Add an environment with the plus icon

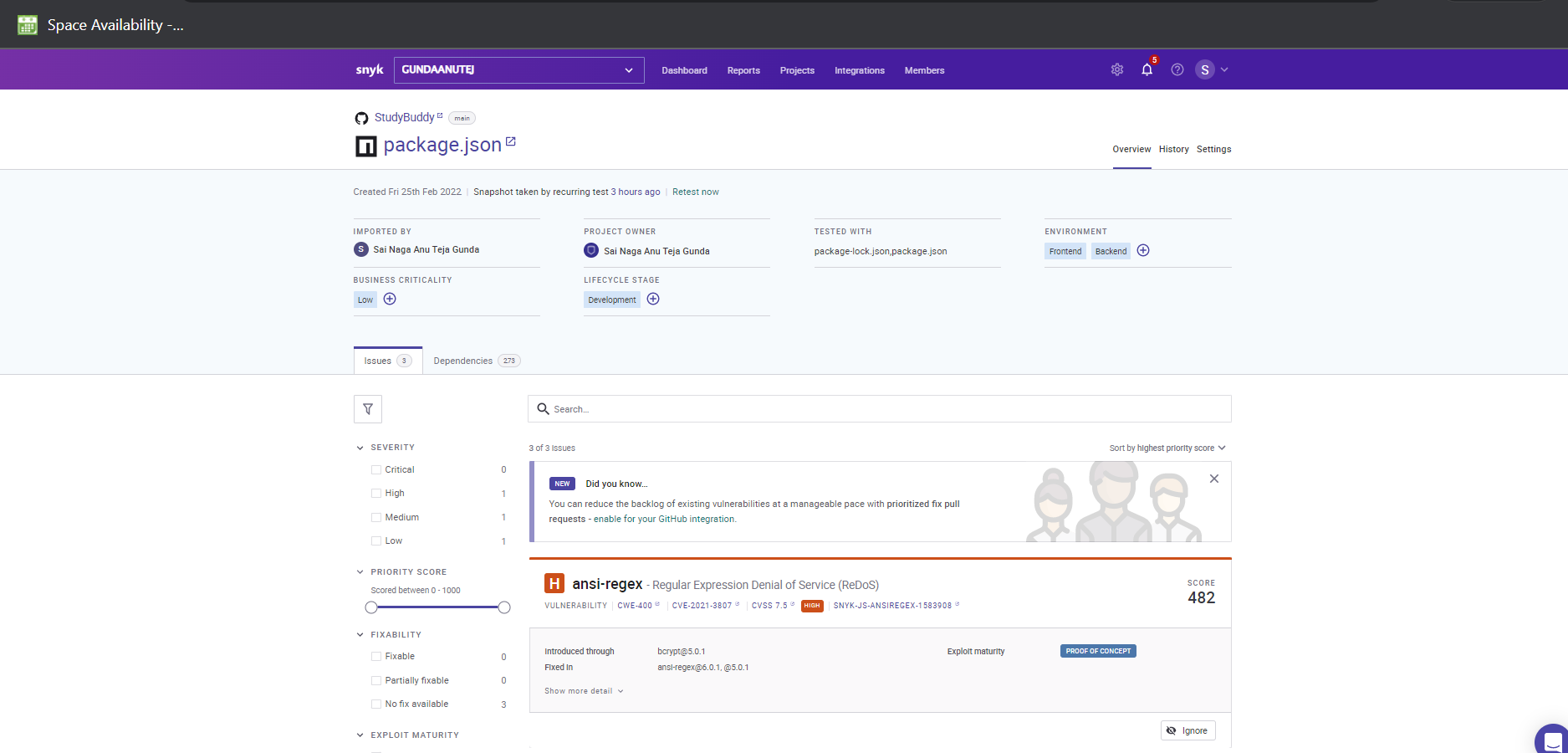coord(1142,250)
